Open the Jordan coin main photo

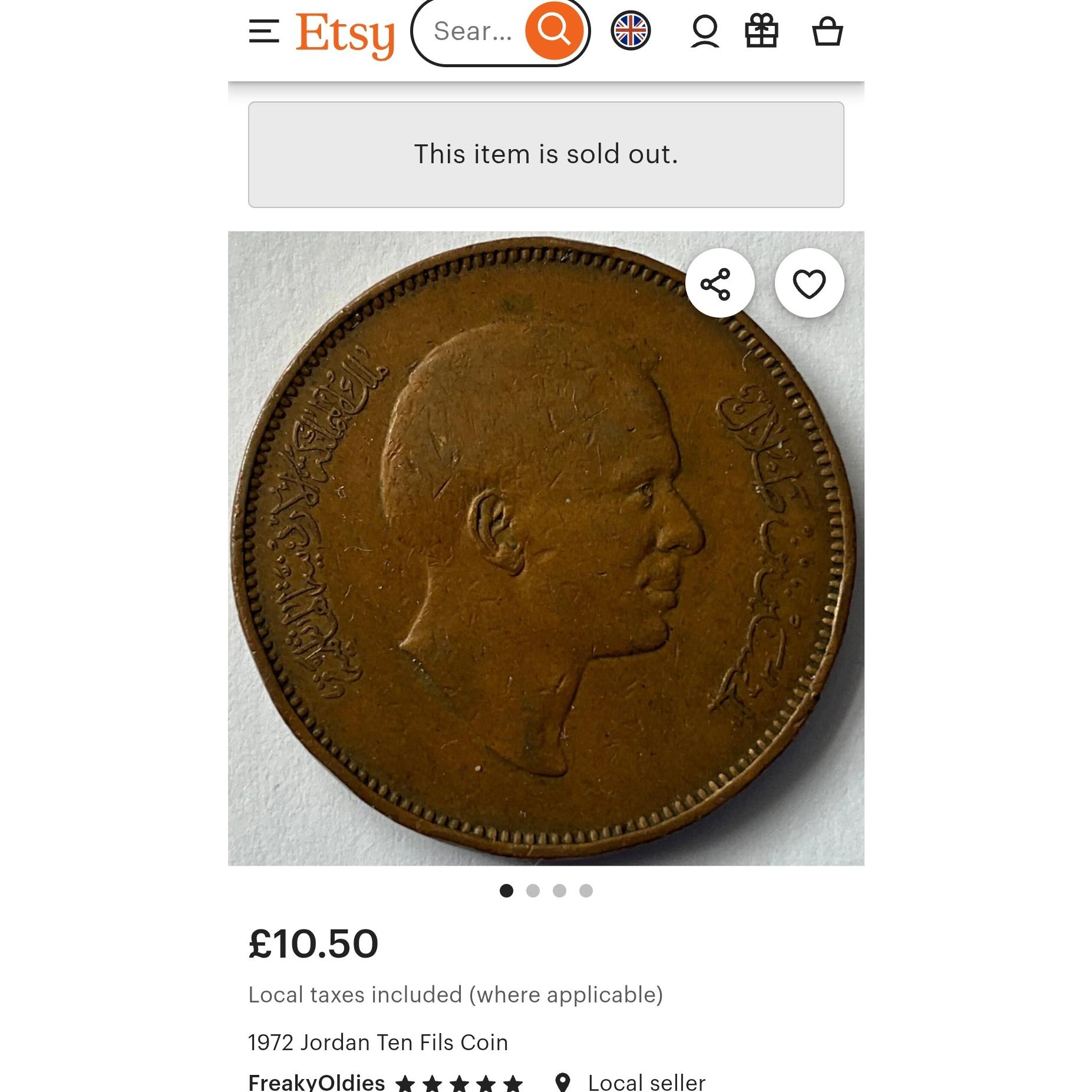[x=546, y=548]
